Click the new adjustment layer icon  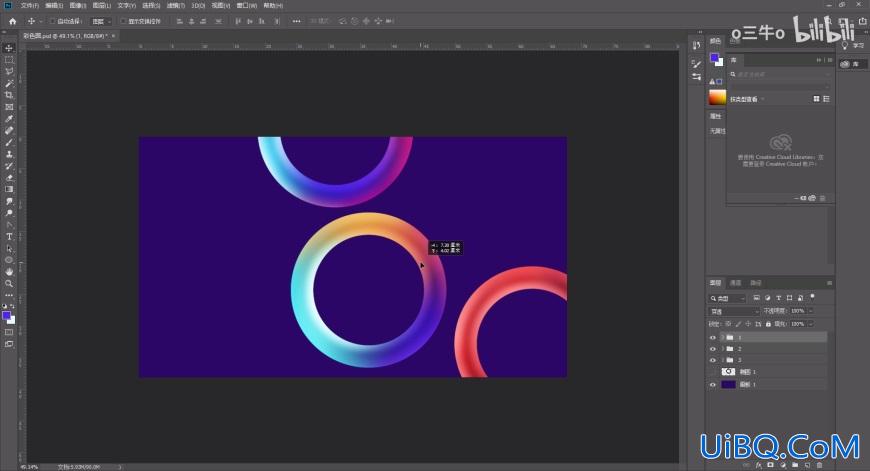[x=783, y=465]
